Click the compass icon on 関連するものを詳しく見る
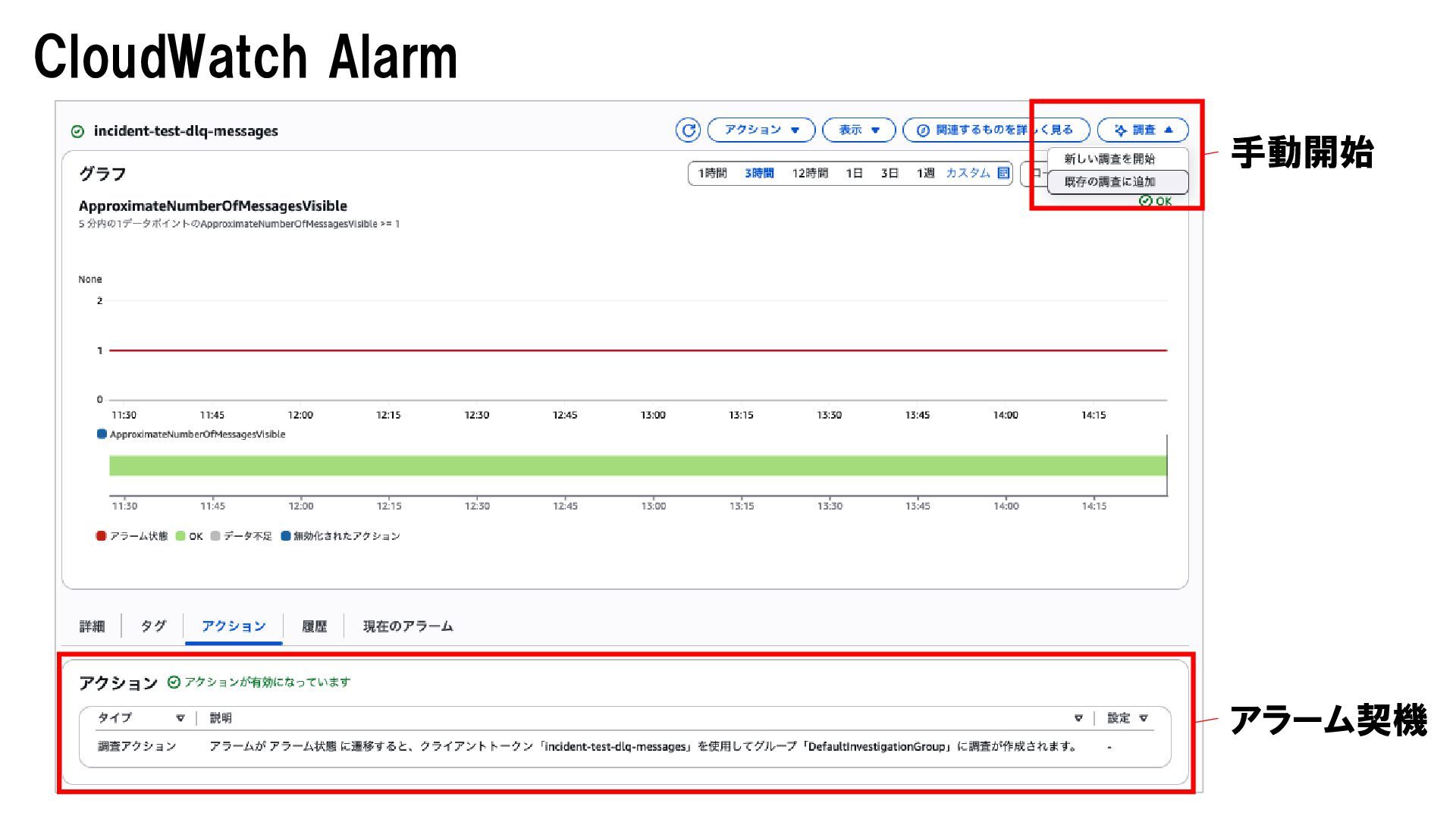Viewport: 1456px width, 819px height. [x=923, y=130]
